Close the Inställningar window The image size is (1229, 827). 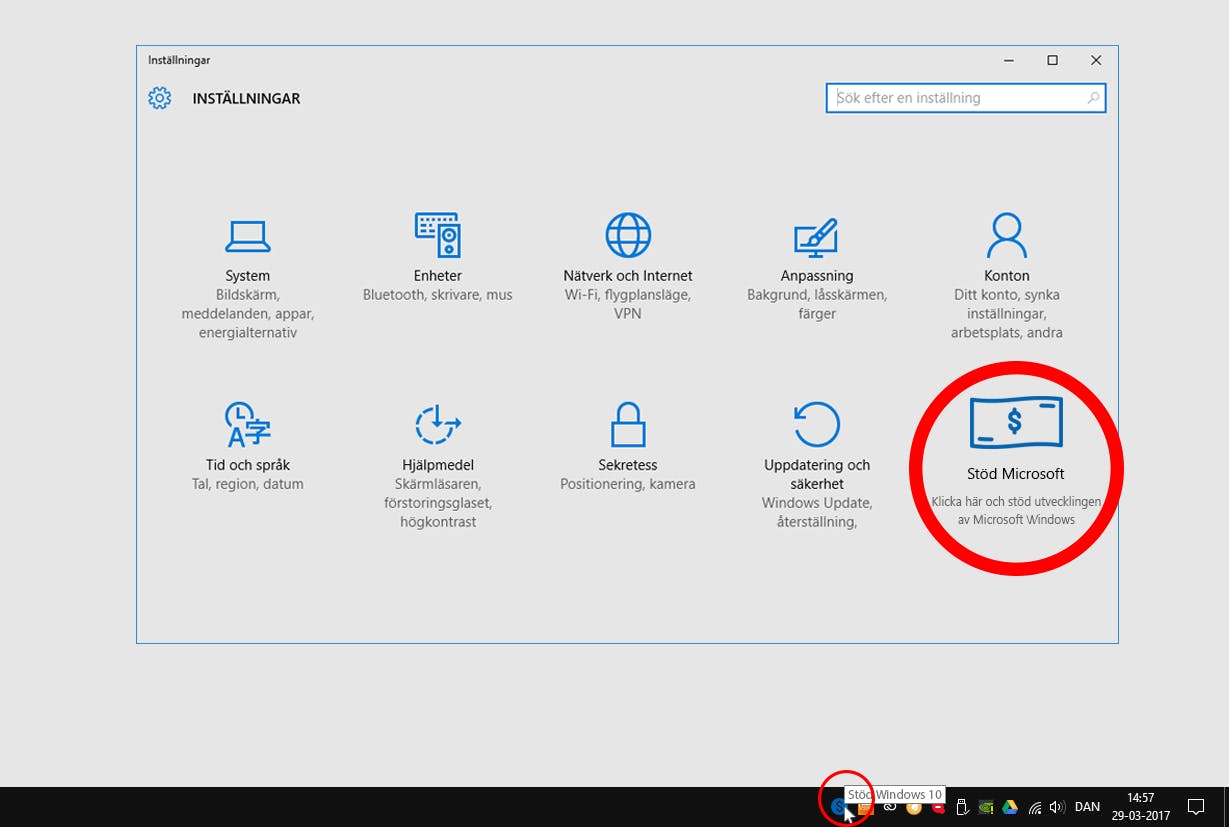point(1096,60)
